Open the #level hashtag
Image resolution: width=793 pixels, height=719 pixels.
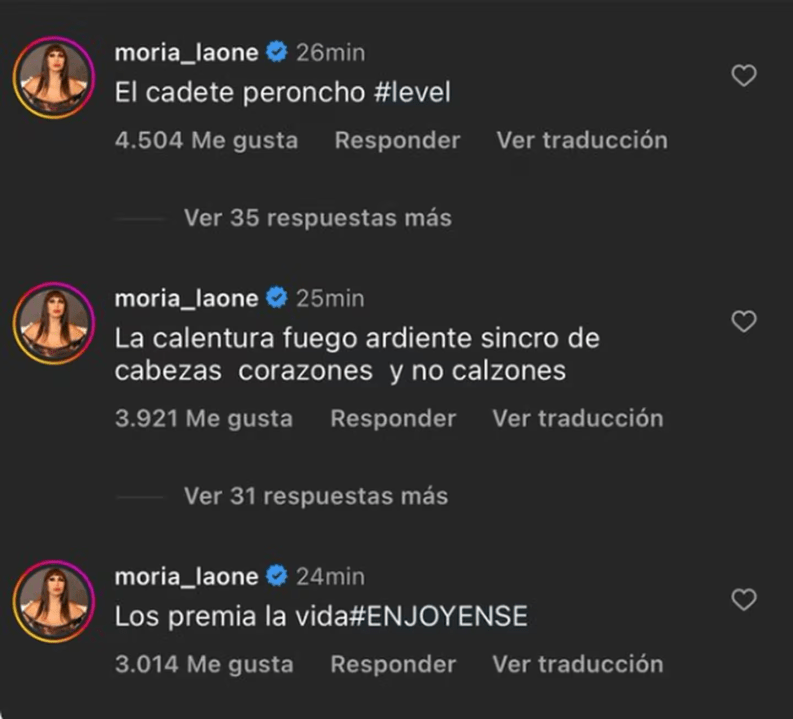tap(411, 93)
